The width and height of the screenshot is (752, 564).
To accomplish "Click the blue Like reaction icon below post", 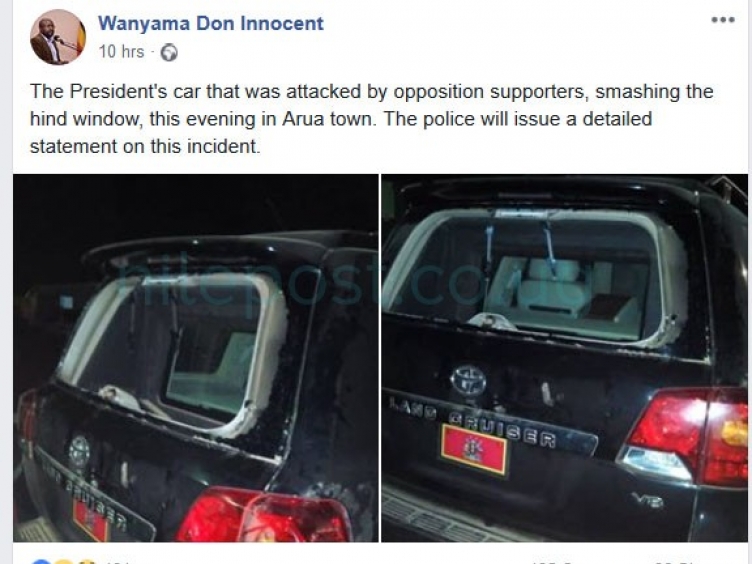I will pos(40,562).
